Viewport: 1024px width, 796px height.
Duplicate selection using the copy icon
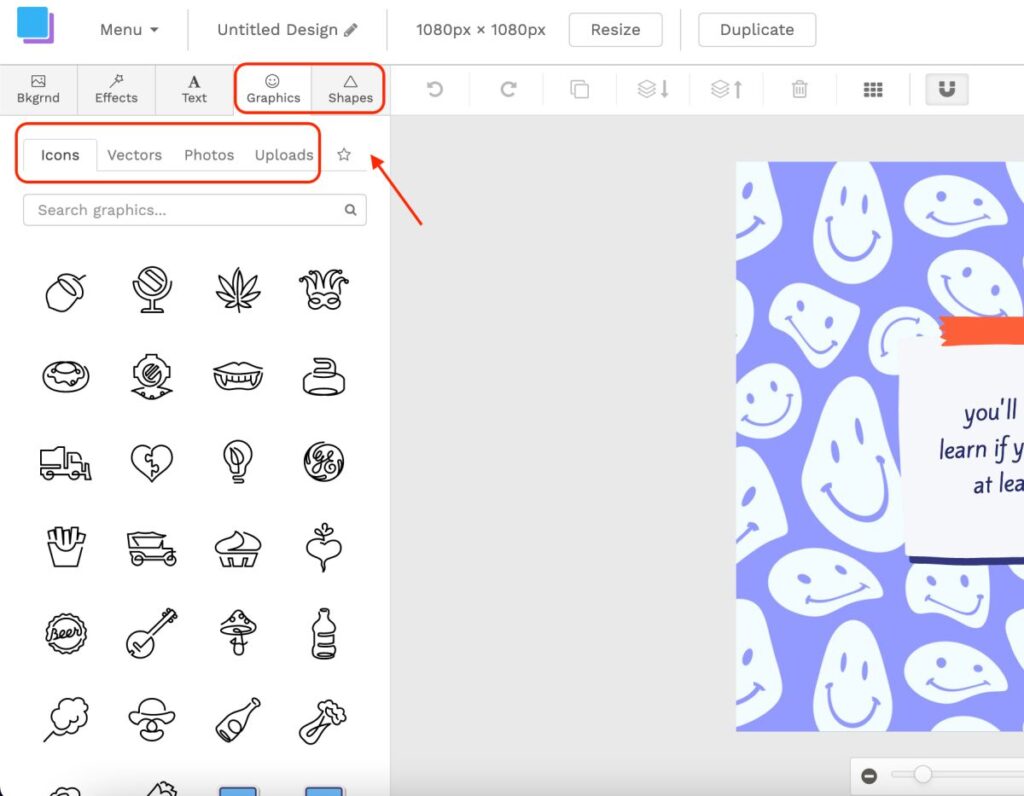[x=580, y=89]
